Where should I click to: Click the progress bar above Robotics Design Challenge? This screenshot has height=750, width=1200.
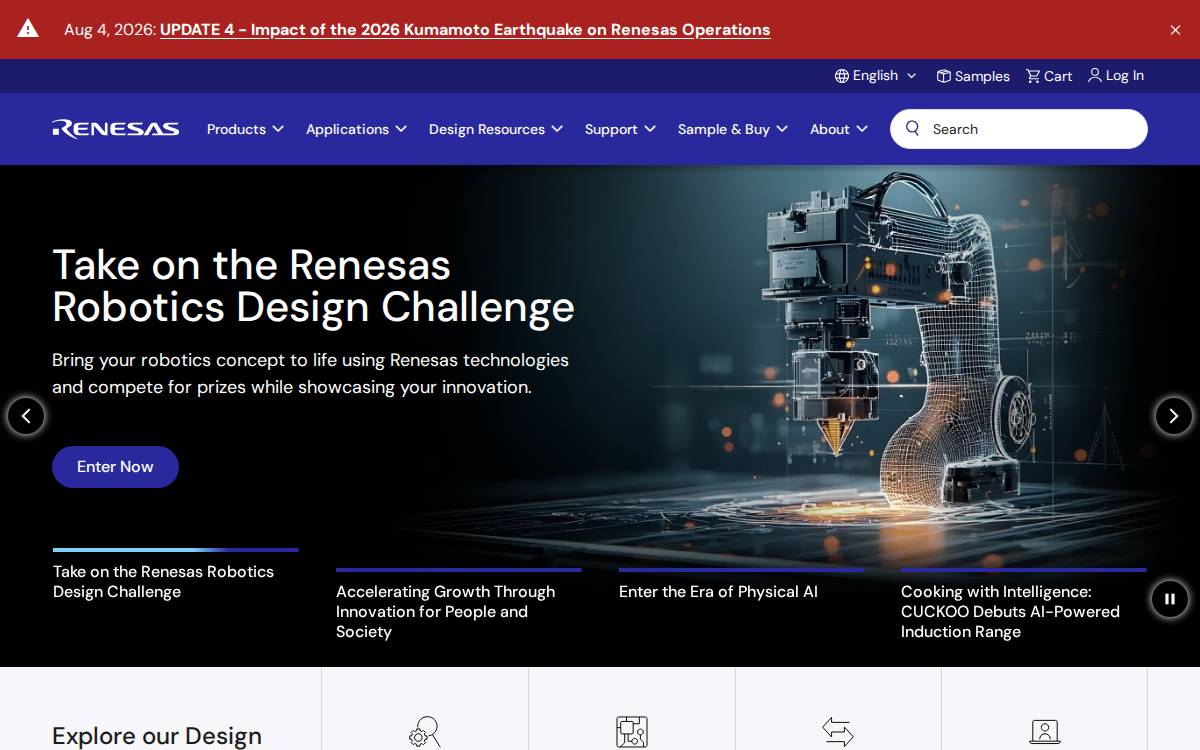point(176,550)
